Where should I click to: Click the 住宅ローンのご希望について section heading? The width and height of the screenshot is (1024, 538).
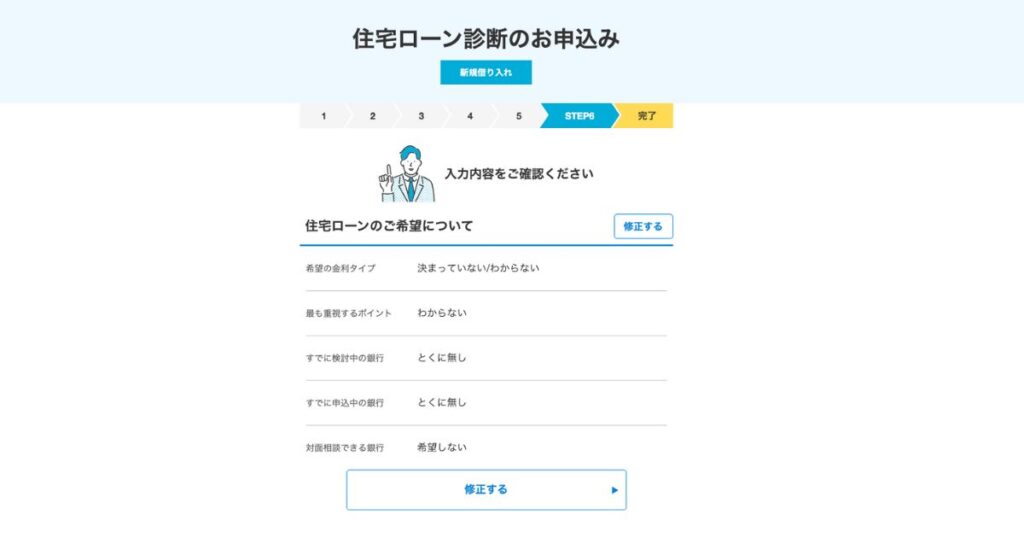[x=389, y=226]
